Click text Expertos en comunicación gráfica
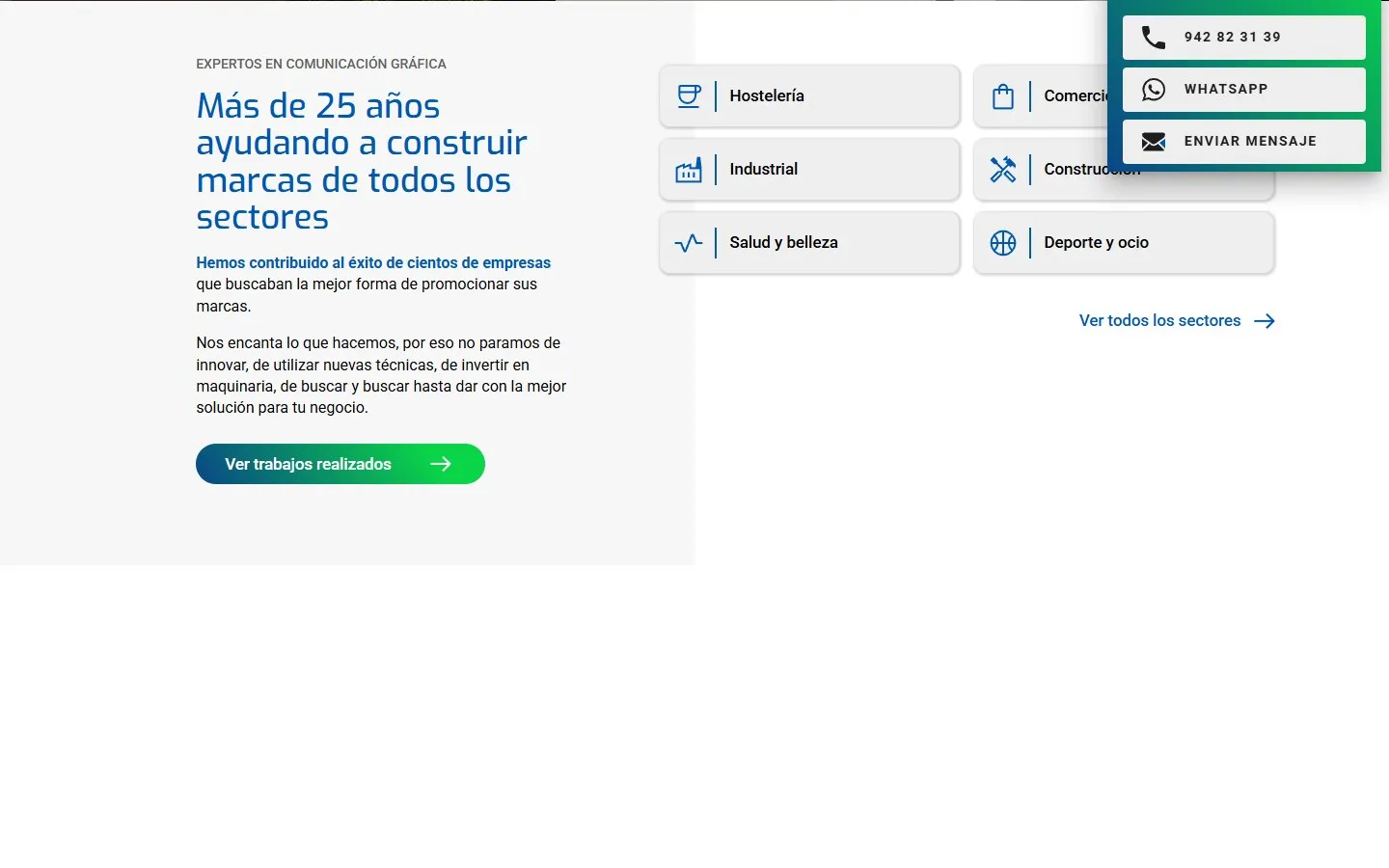Image resolution: width=1389 pixels, height=868 pixels. [321, 64]
